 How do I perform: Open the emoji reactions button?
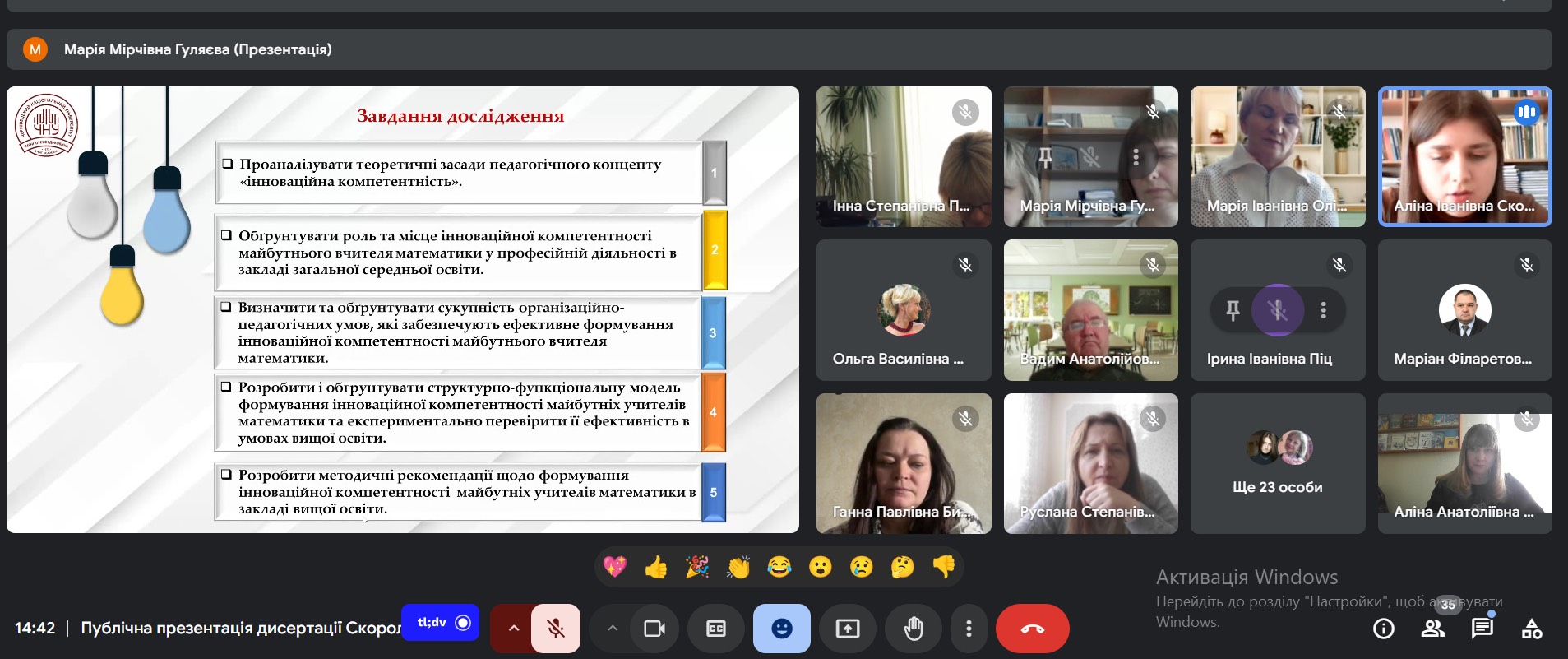pos(782,629)
